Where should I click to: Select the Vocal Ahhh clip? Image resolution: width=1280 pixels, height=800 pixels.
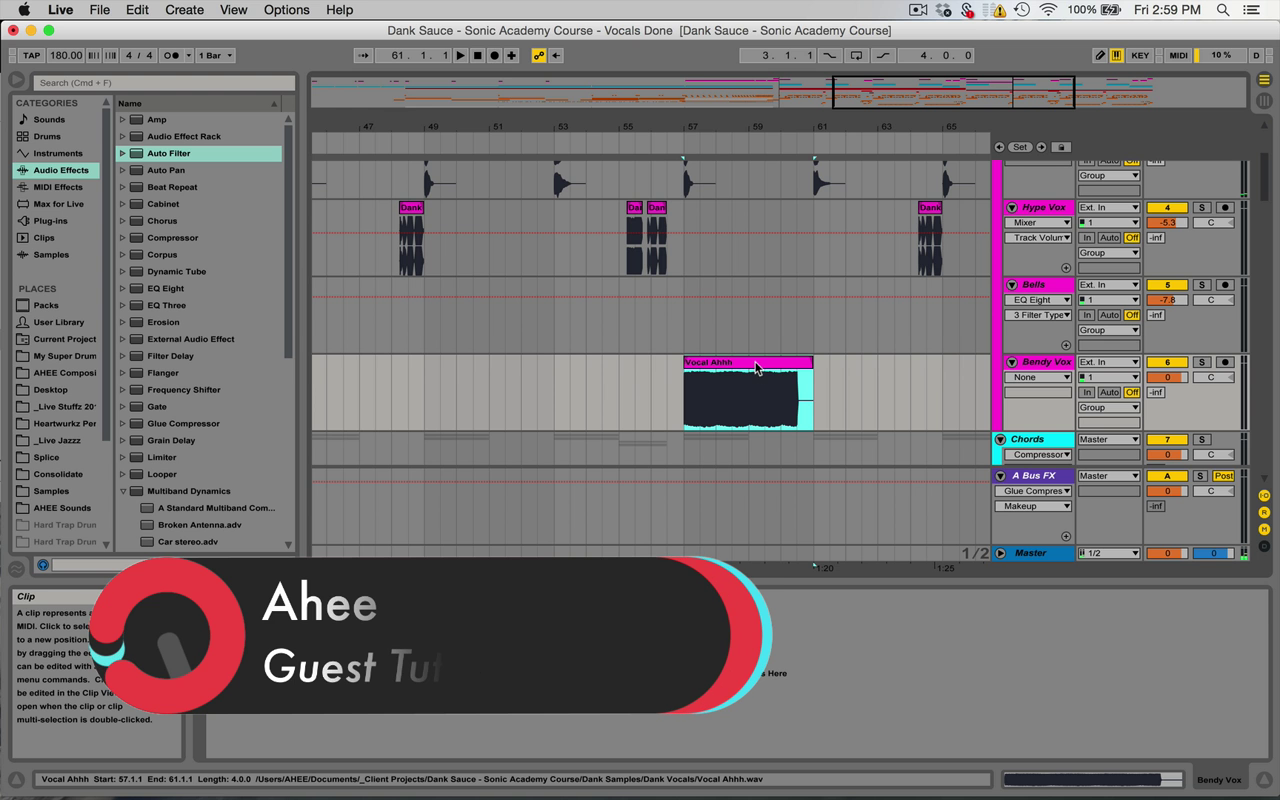720,362
